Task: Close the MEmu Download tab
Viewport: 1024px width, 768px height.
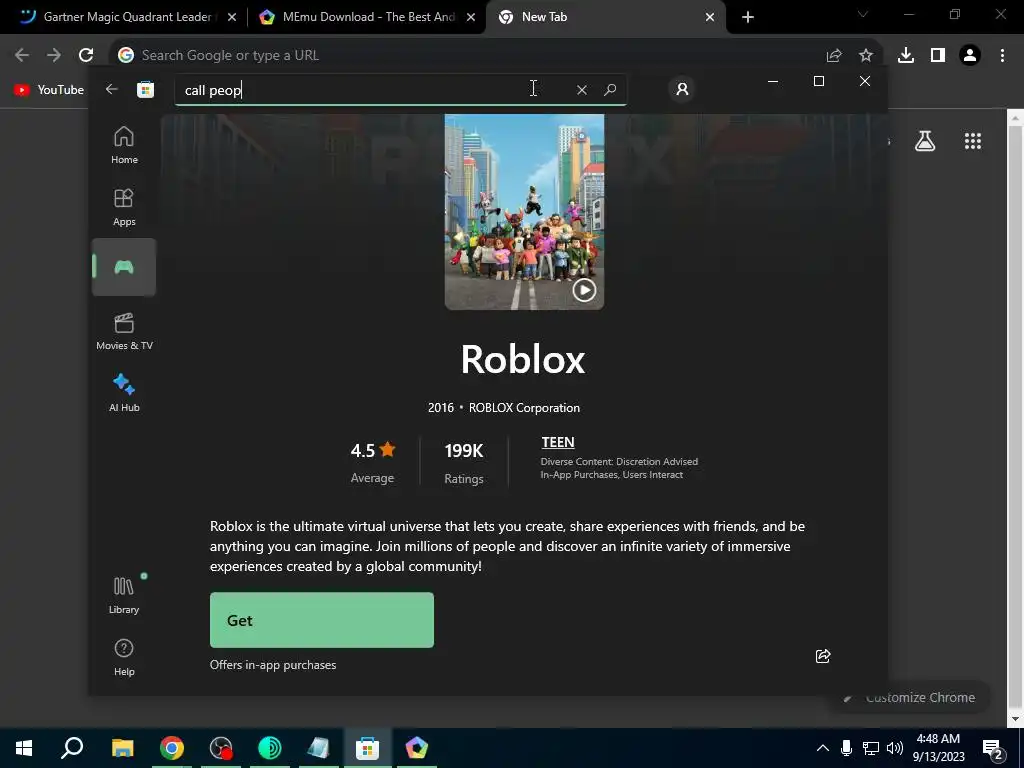Action: (471, 17)
